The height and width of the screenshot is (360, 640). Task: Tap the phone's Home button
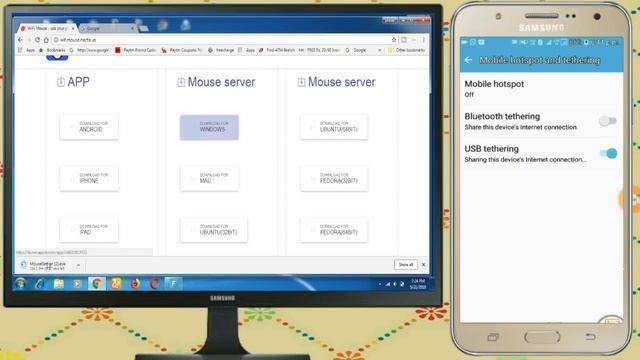(x=542, y=337)
